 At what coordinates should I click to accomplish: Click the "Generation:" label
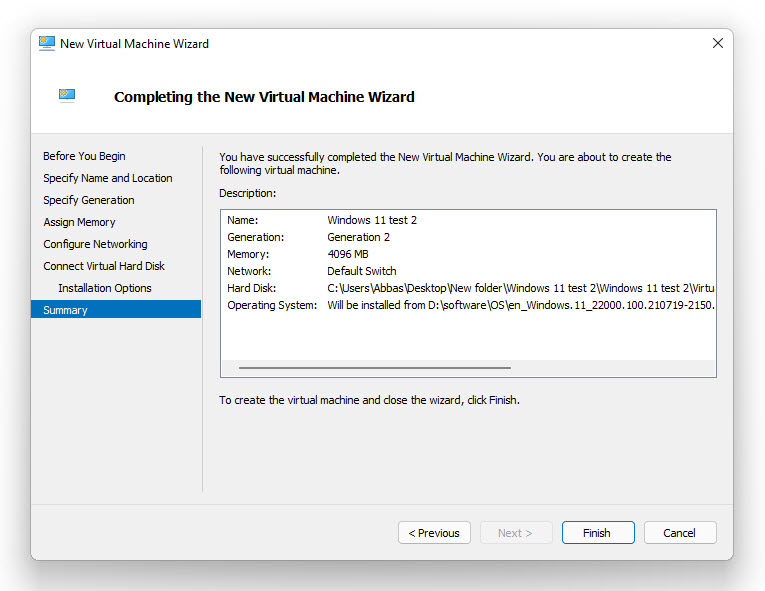pos(255,237)
